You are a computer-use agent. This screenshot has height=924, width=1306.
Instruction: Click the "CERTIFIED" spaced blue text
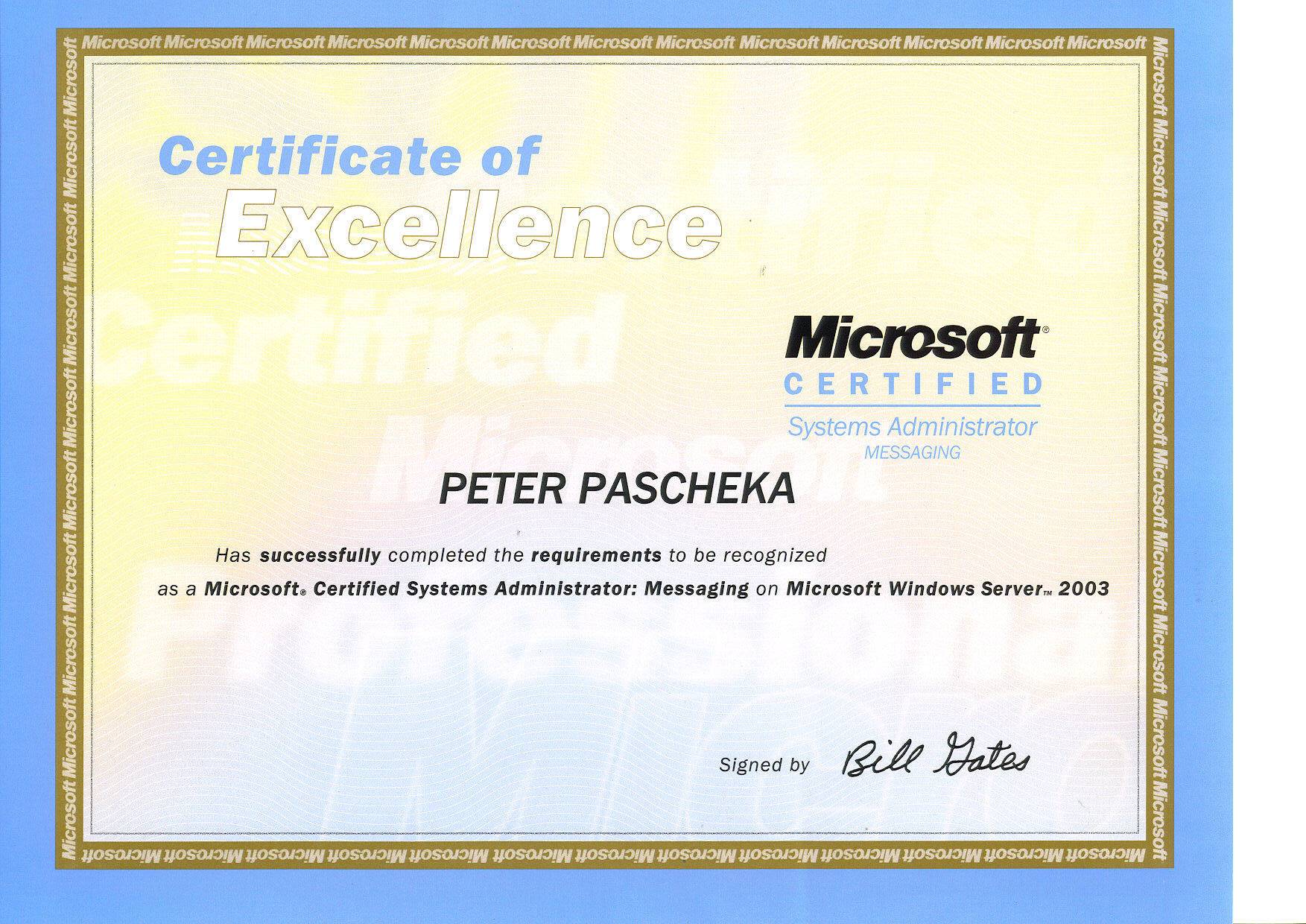913,385
